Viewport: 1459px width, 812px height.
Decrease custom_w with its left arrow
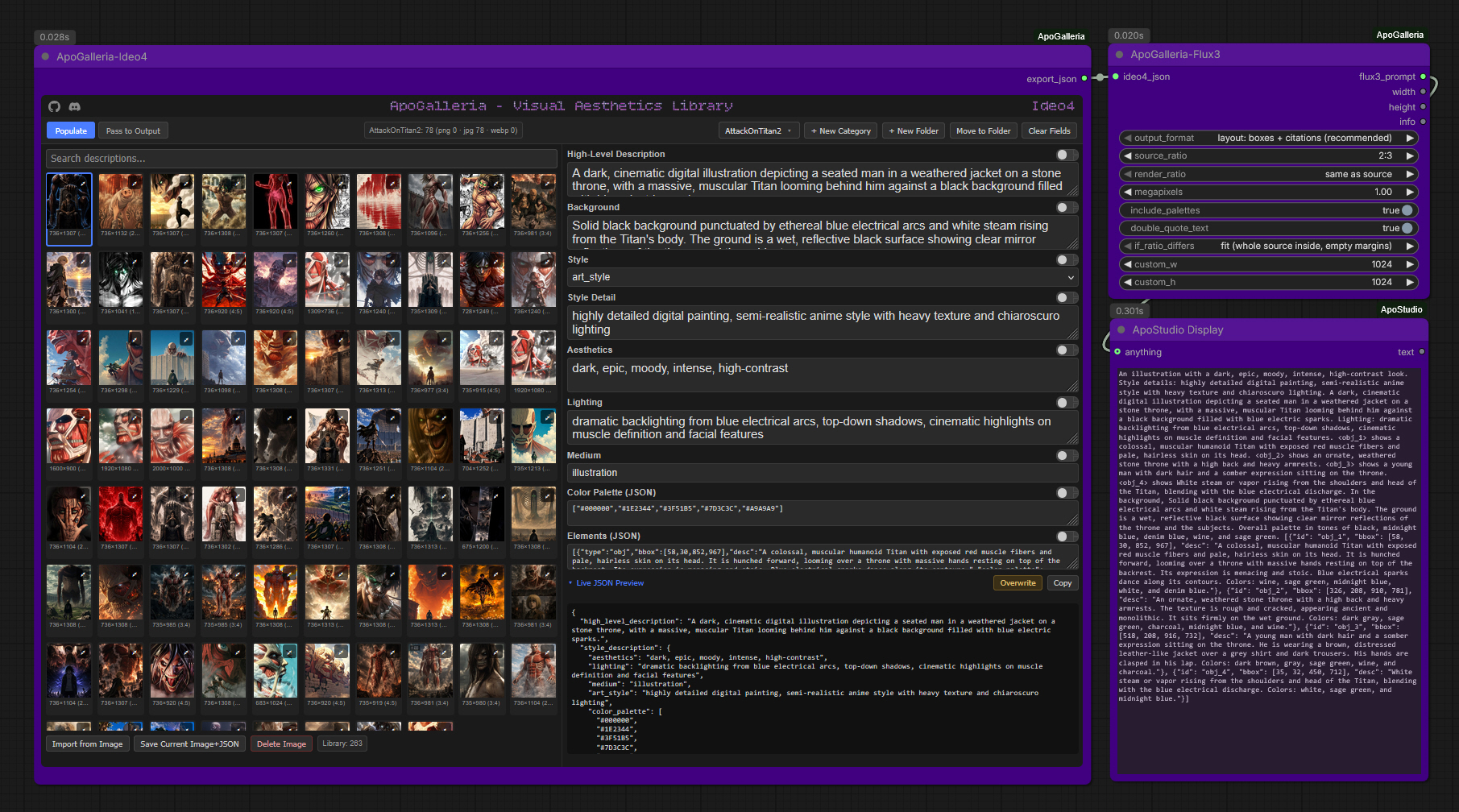(x=1128, y=264)
